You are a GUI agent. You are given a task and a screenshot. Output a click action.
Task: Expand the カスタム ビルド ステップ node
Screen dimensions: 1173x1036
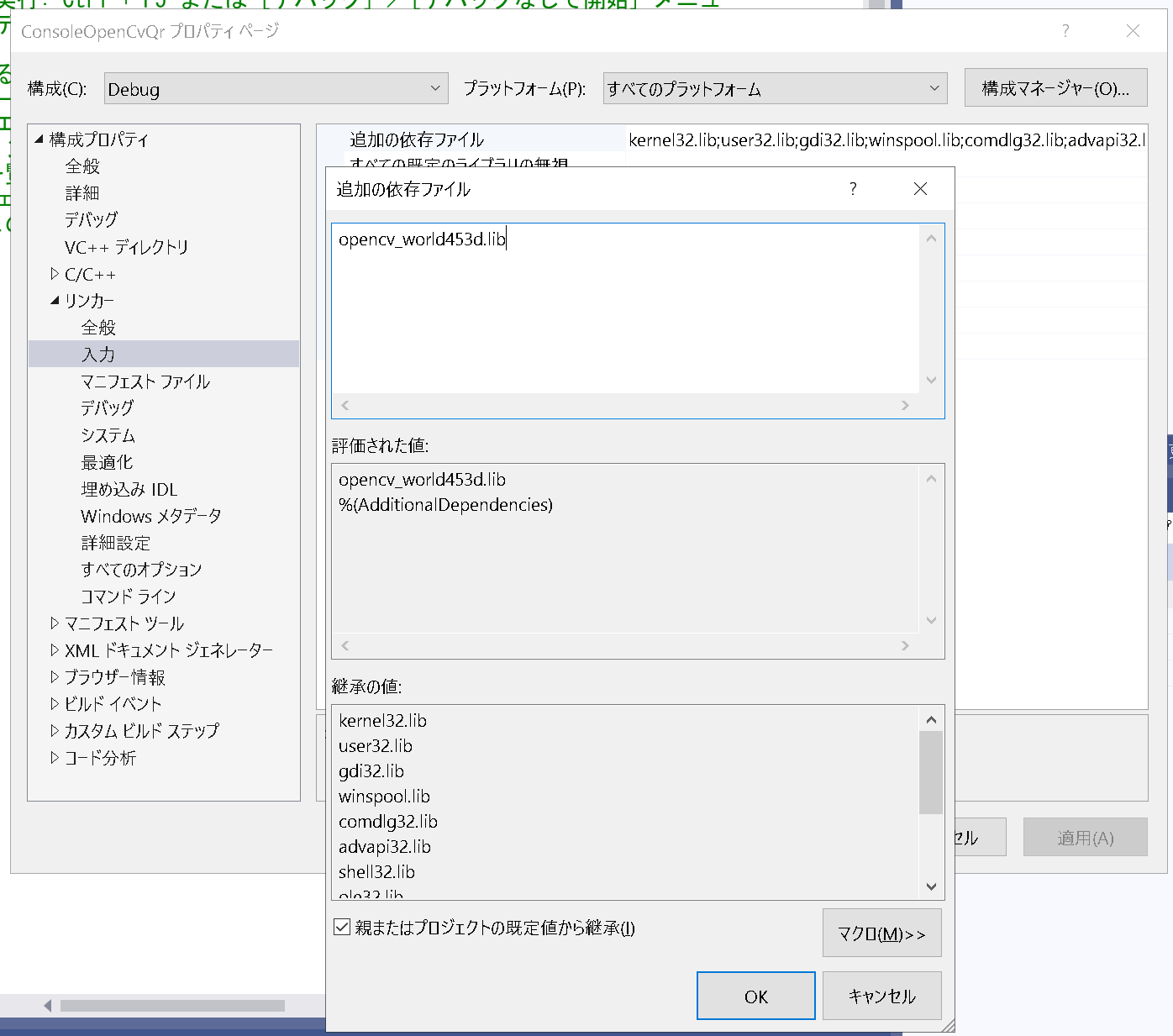click(55, 731)
